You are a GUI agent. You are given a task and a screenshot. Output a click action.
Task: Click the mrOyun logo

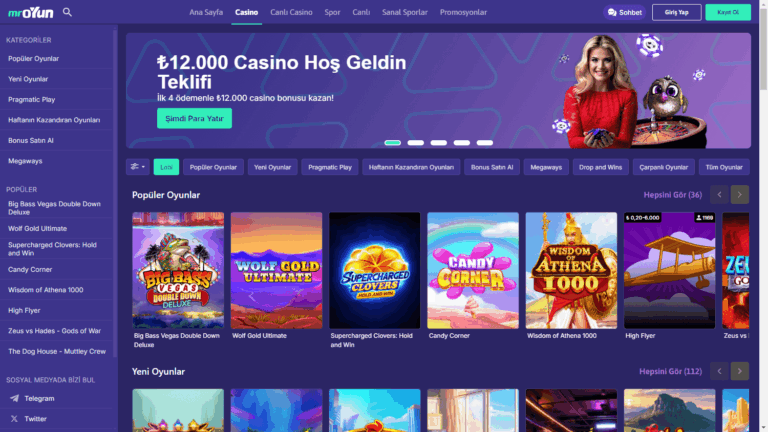[x=30, y=13]
